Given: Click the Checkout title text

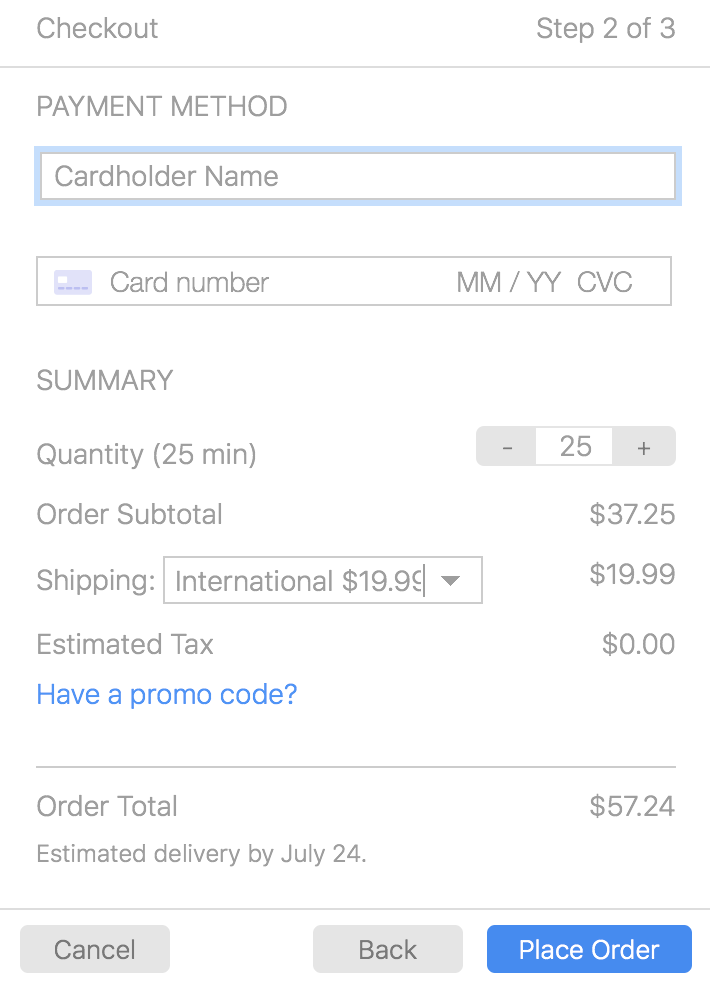Looking at the screenshot, I should (x=97, y=29).
